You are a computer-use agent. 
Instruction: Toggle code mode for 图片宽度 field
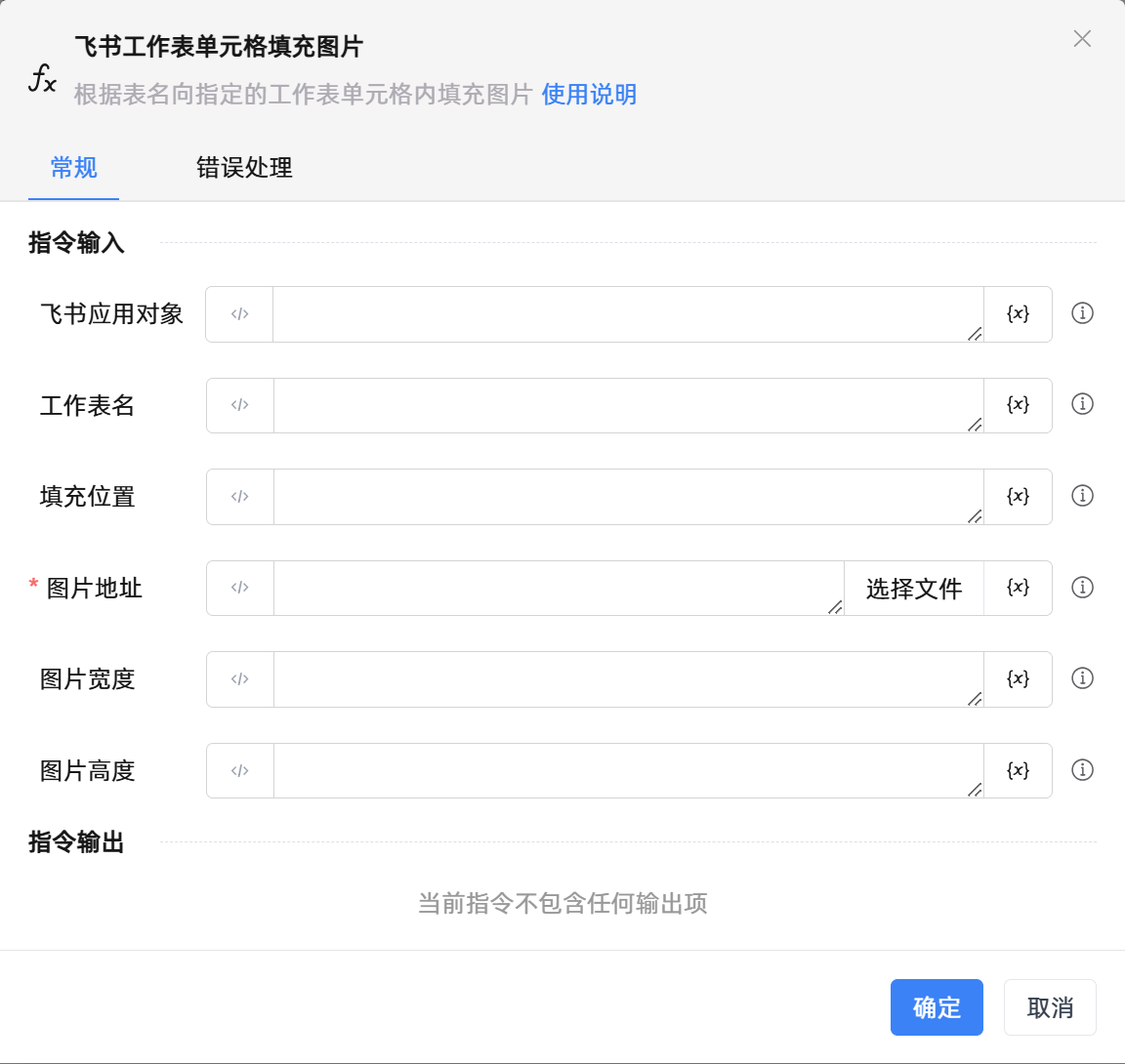[239, 679]
